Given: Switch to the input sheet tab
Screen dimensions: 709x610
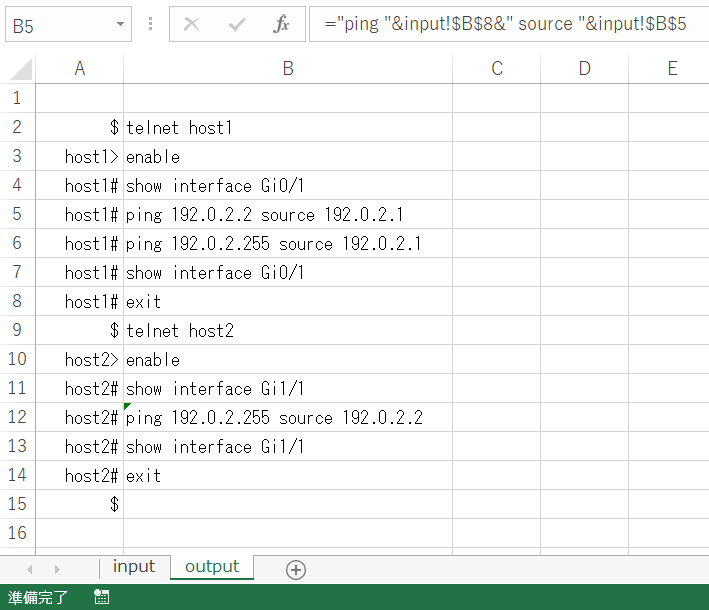Looking at the screenshot, I should click(x=134, y=567).
